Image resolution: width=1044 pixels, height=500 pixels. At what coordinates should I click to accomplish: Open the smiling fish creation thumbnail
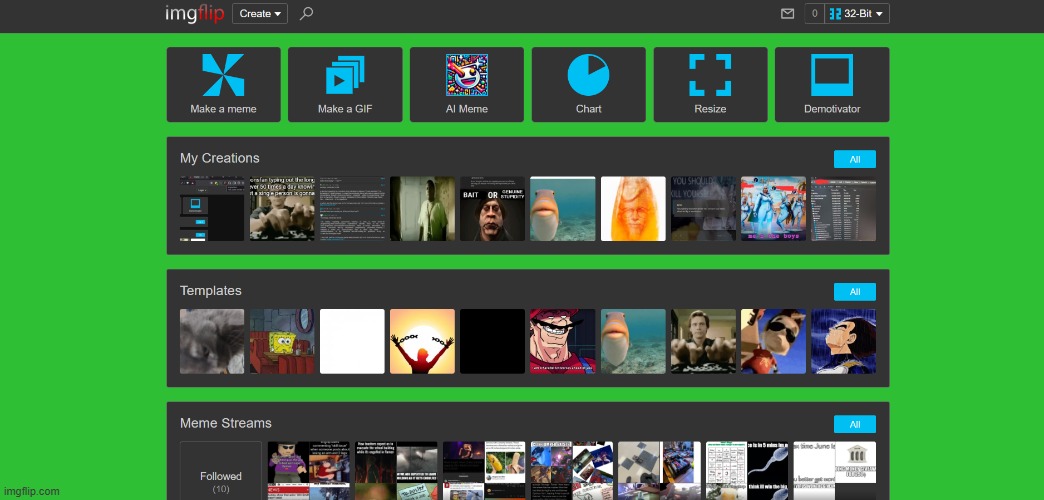coord(563,208)
